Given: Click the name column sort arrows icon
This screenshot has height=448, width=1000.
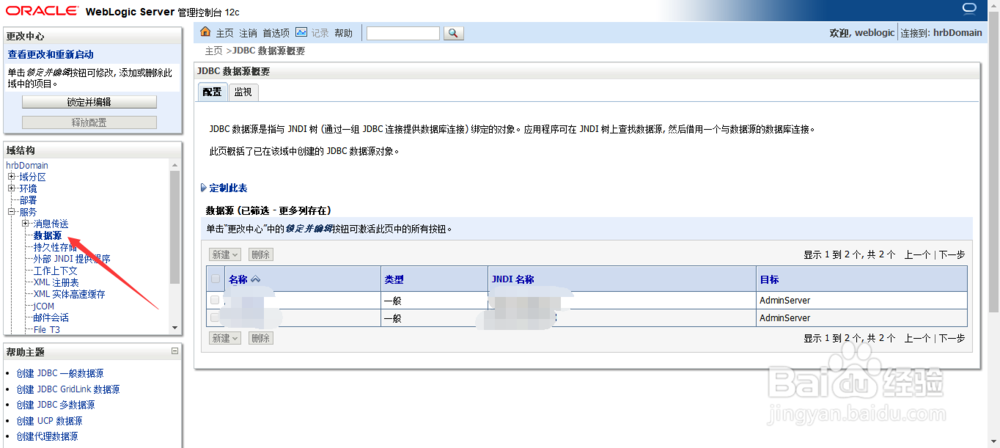Looking at the screenshot, I should (x=256, y=280).
